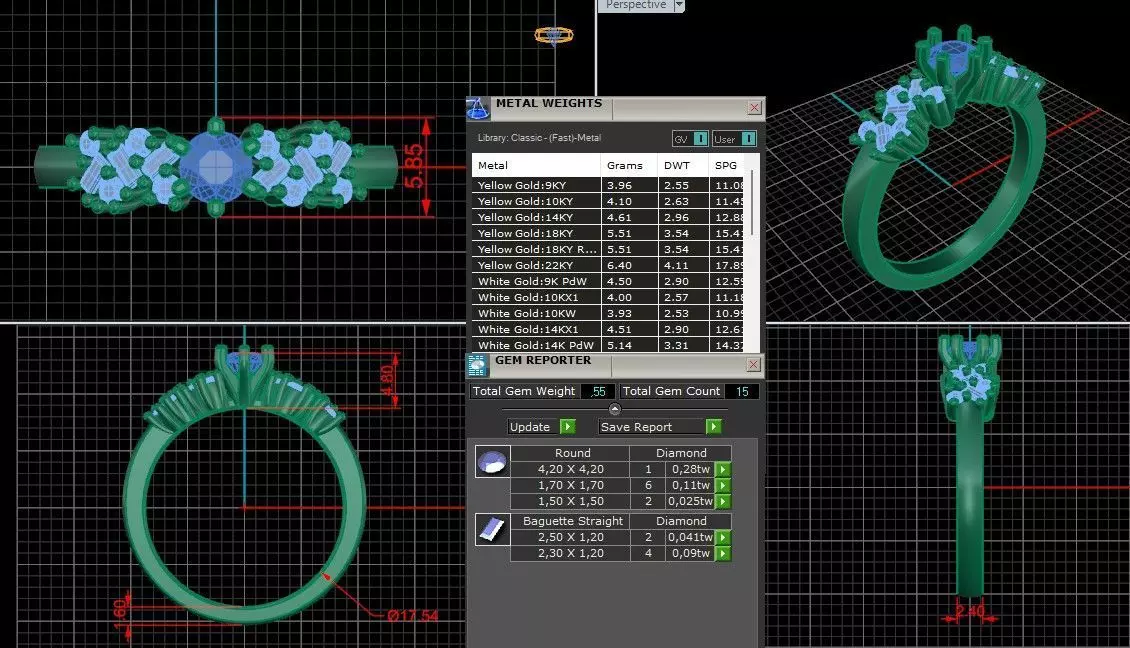Click the 4.80 dimension label in front view

pos(388,380)
